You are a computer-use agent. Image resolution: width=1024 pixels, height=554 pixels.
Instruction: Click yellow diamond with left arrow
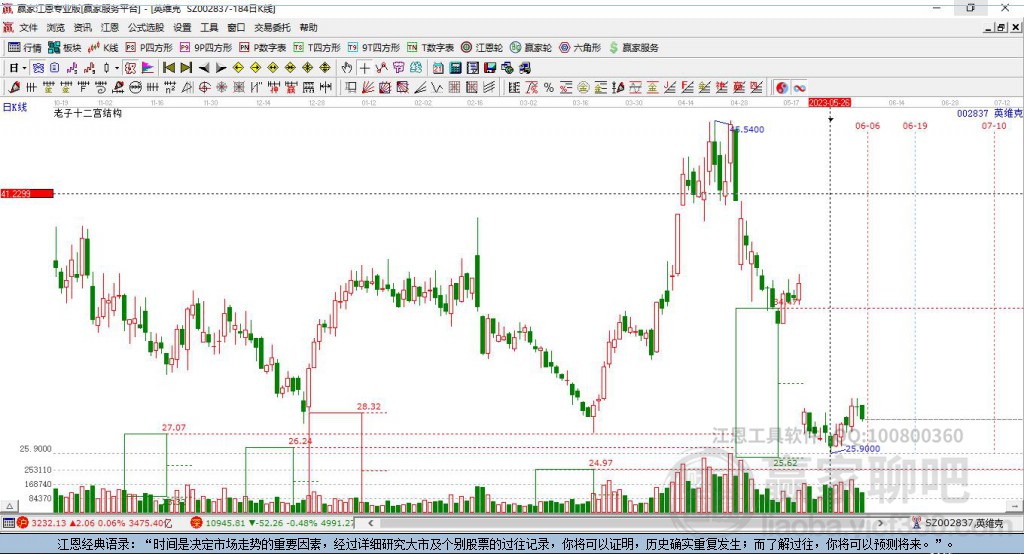(x=238, y=68)
